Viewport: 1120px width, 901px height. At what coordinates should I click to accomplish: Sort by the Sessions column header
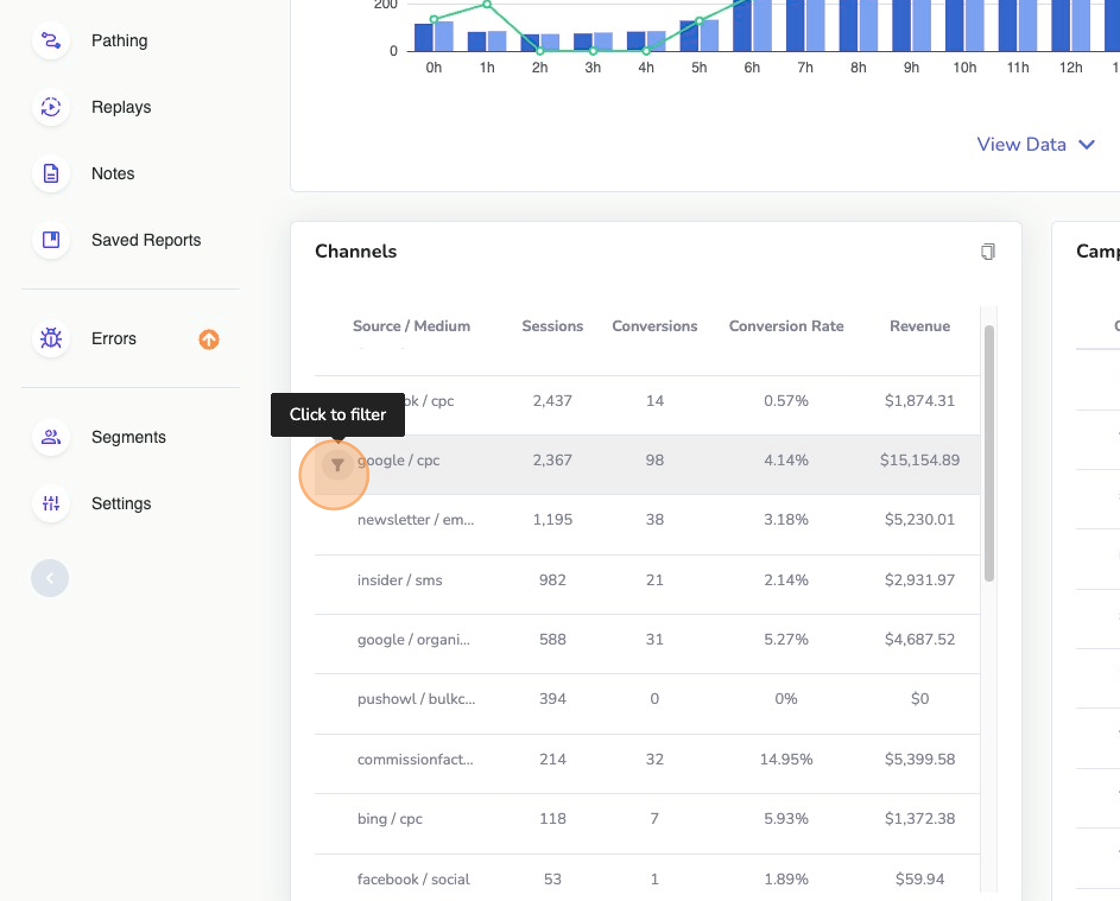click(552, 326)
